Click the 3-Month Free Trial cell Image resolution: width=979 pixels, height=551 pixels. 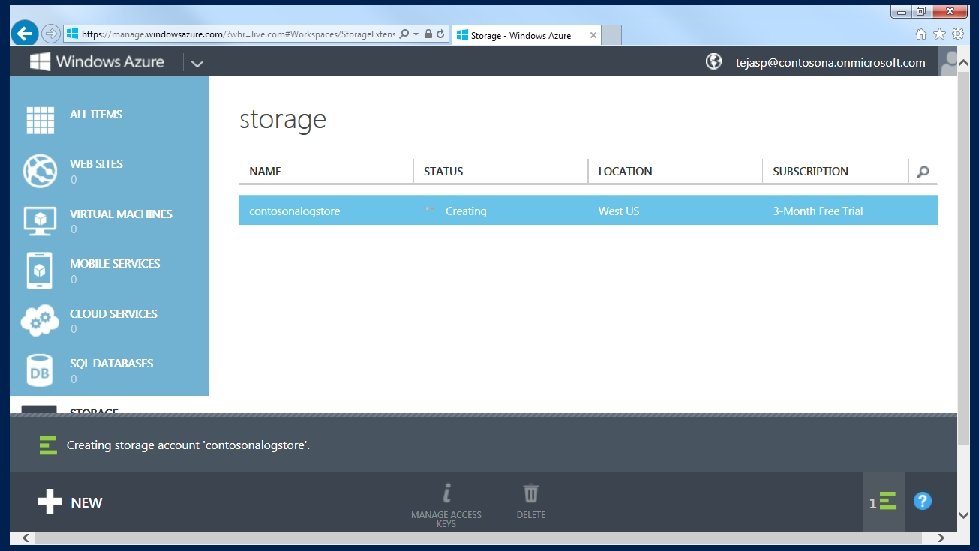(818, 211)
